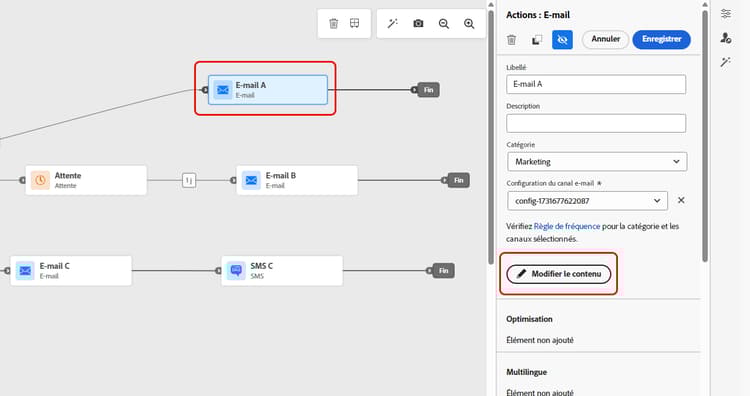Open the profile icon in right rail
Screen dimensions: 750x396
pyautogui.click(x=726, y=38)
